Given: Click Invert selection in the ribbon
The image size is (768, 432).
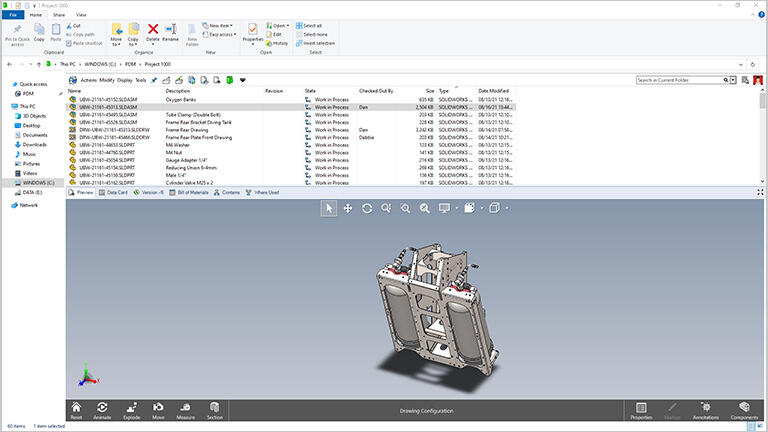Looking at the screenshot, I should [318, 43].
